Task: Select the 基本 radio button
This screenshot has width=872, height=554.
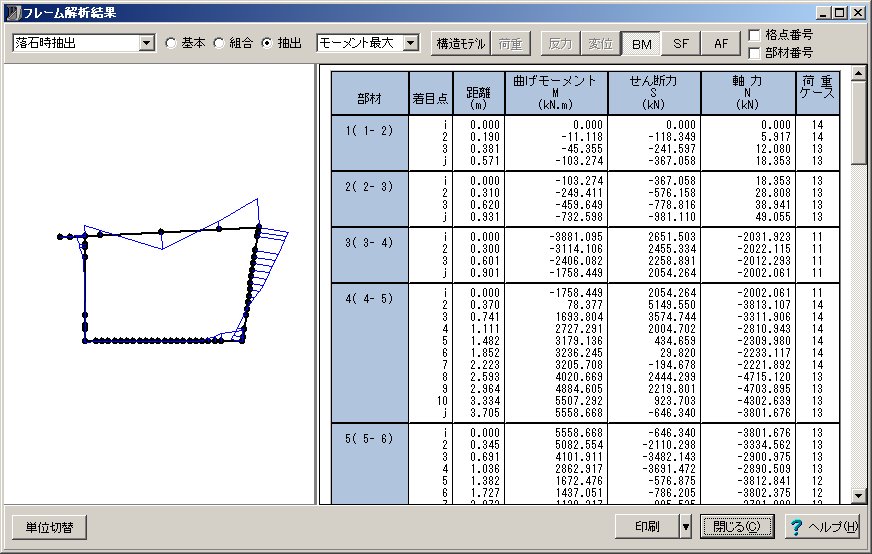Action: [x=171, y=43]
